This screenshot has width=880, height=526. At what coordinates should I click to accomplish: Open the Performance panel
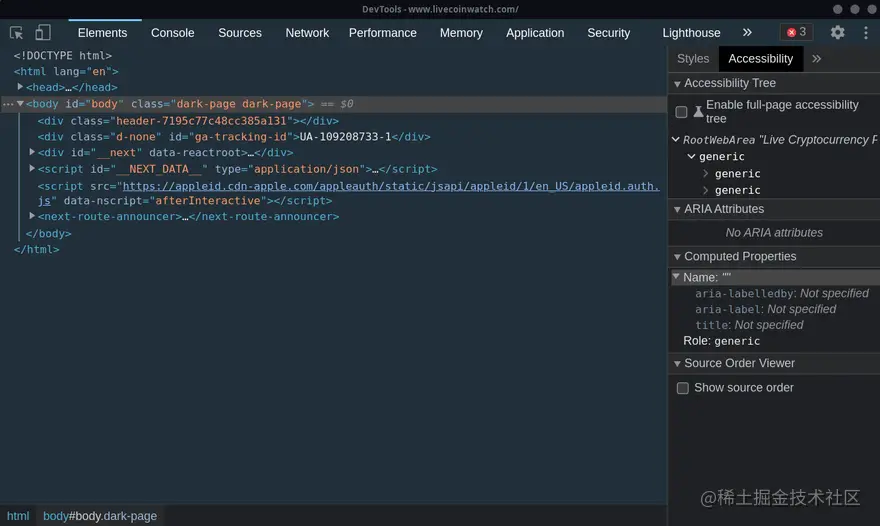point(383,33)
